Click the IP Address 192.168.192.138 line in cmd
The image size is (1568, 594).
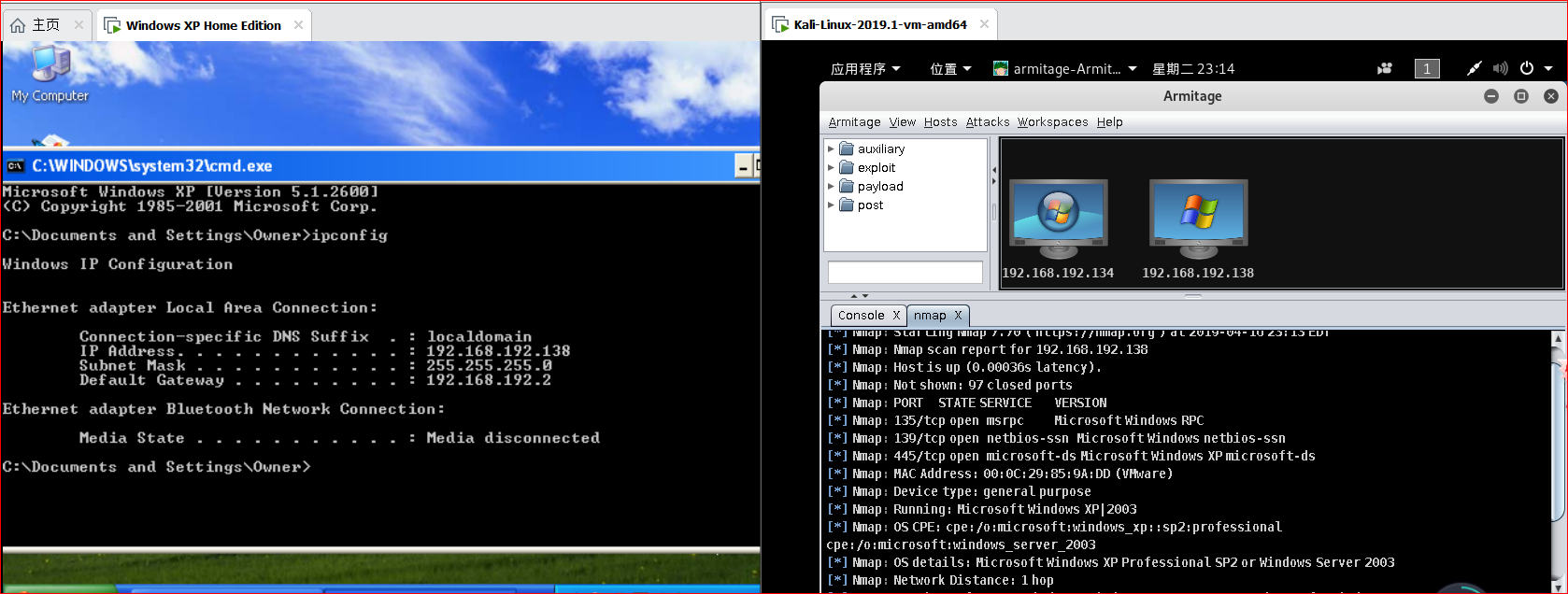click(x=324, y=351)
